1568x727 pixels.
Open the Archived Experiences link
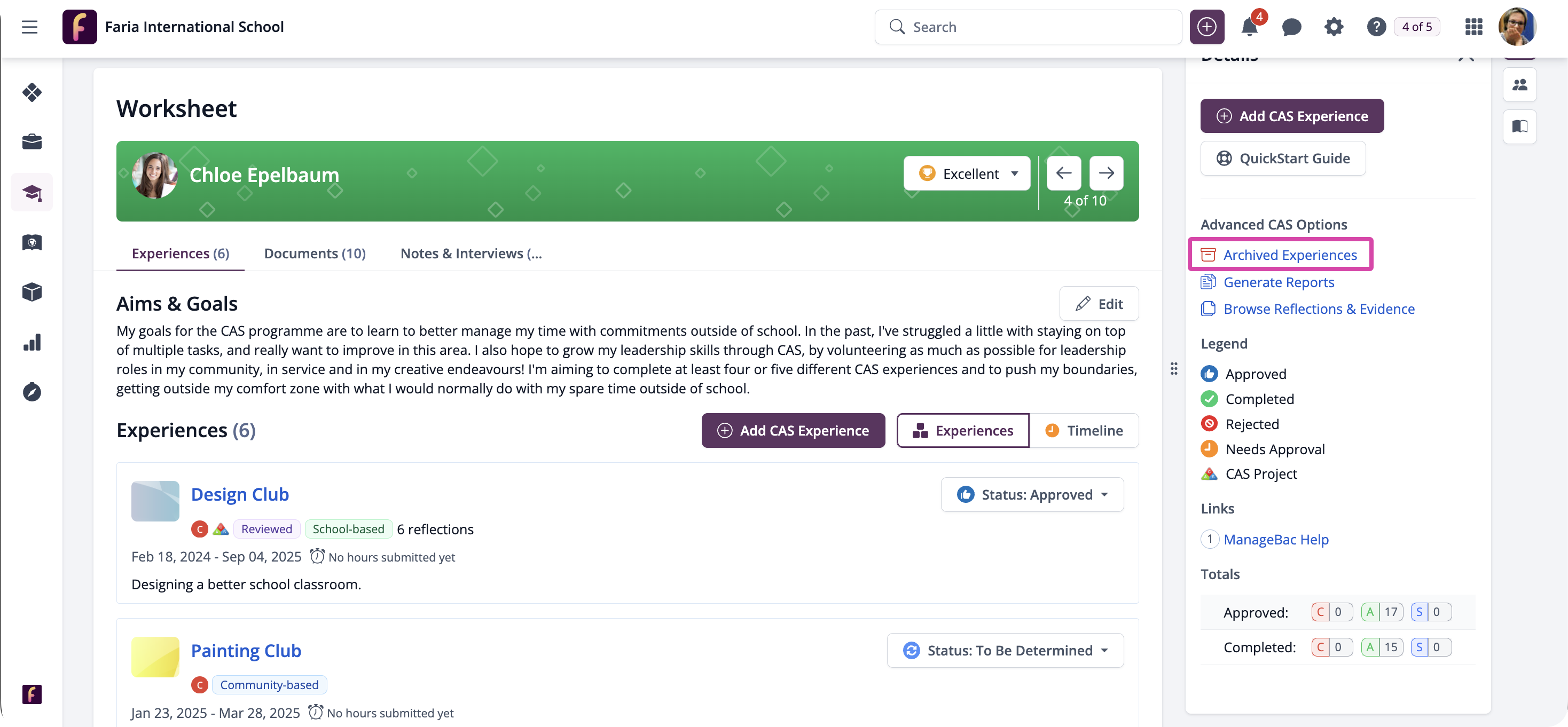click(1289, 254)
